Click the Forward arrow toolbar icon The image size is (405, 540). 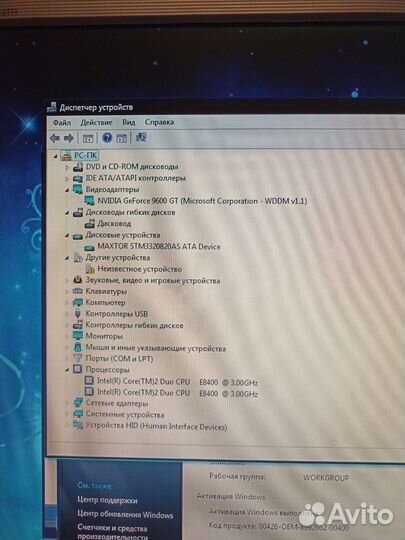click(x=69, y=138)
